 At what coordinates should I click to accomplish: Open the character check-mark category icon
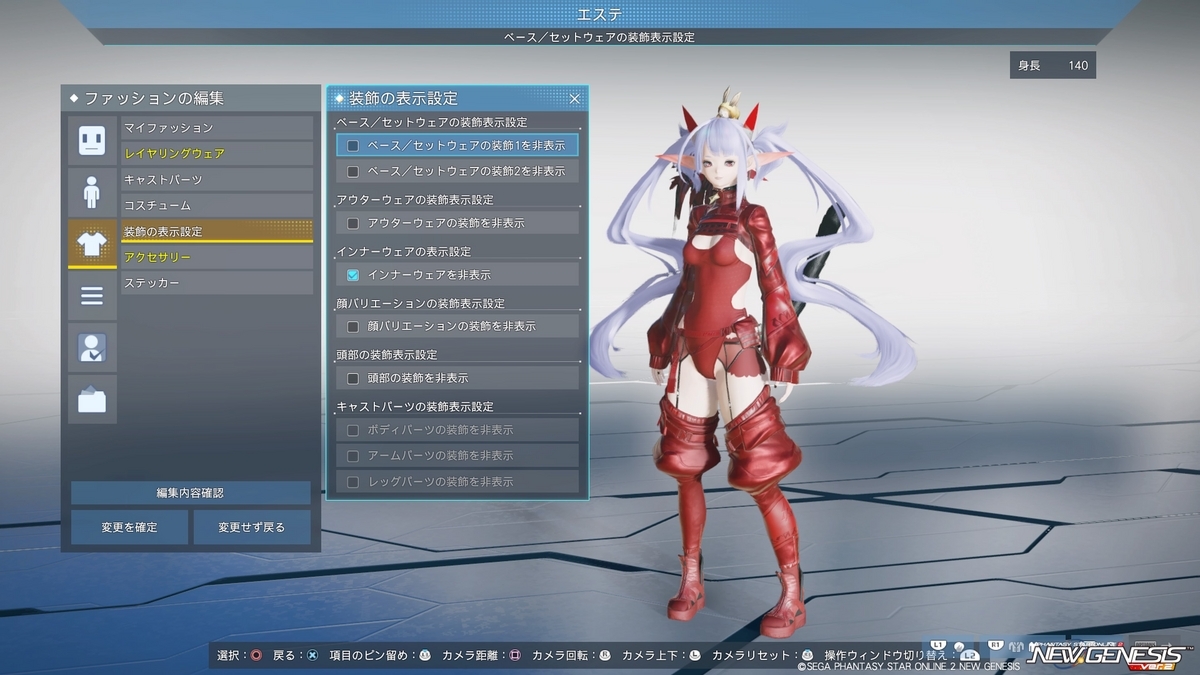click(92, 348)
